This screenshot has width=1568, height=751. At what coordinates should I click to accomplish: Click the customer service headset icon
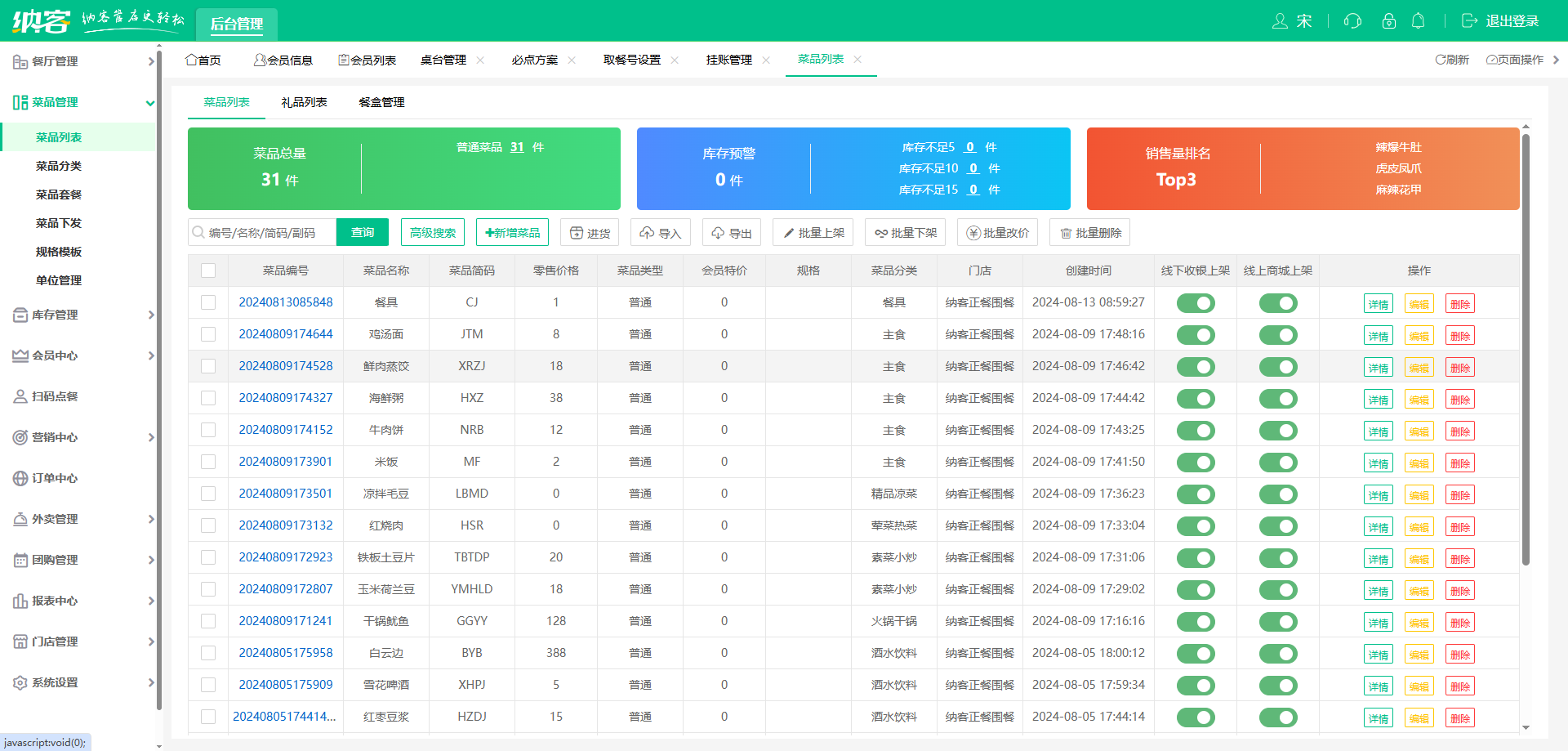(1352, 21)
